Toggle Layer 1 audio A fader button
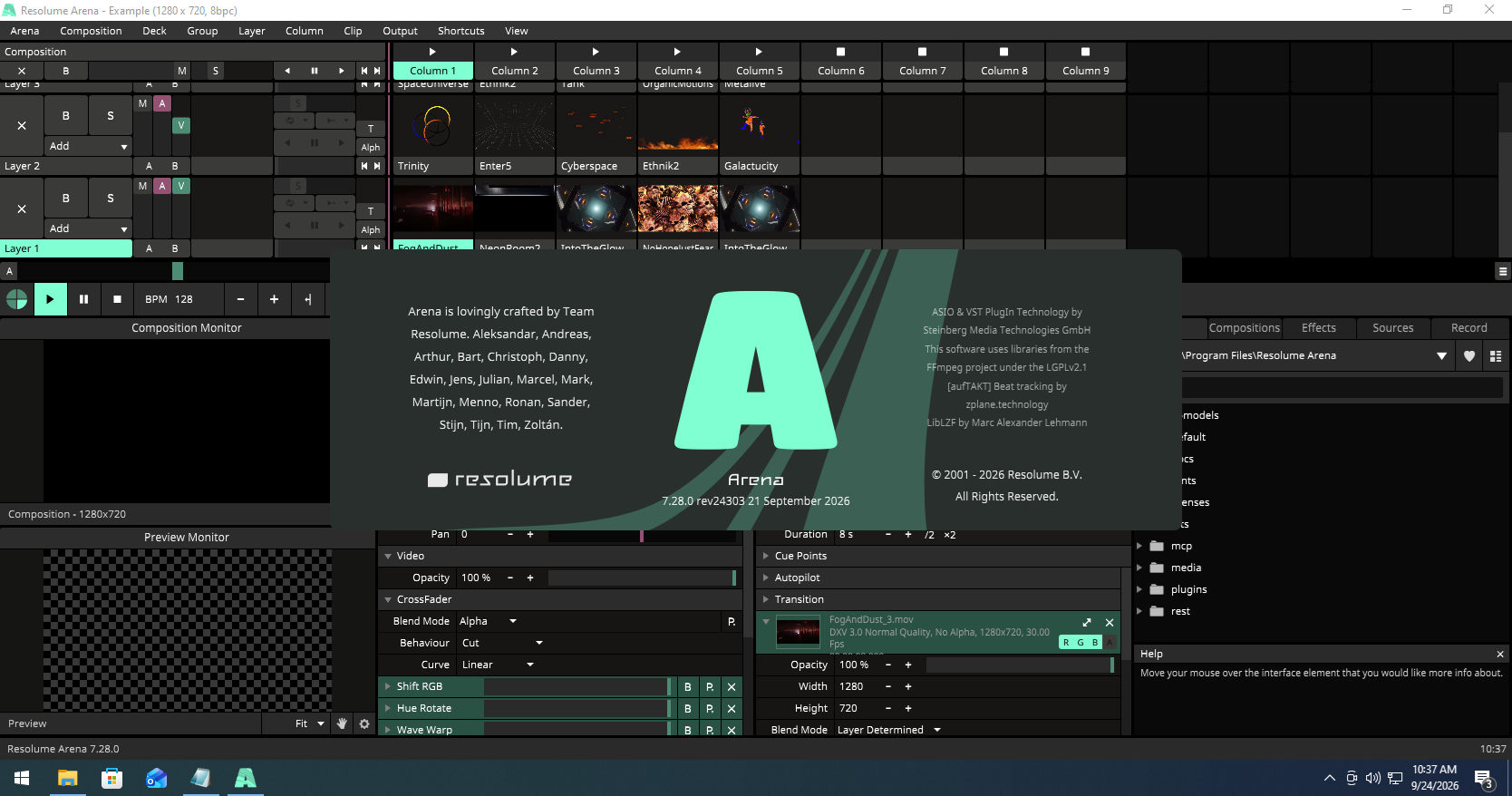 click(x=162, y=186)
